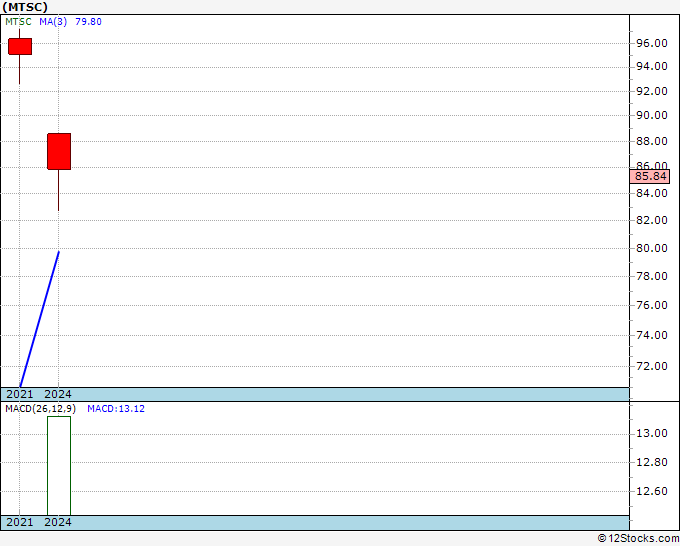Click the blue MA(3) trend line
This screenshot has height=546, width=680.
pyautogui.click(x=39, y=319)
